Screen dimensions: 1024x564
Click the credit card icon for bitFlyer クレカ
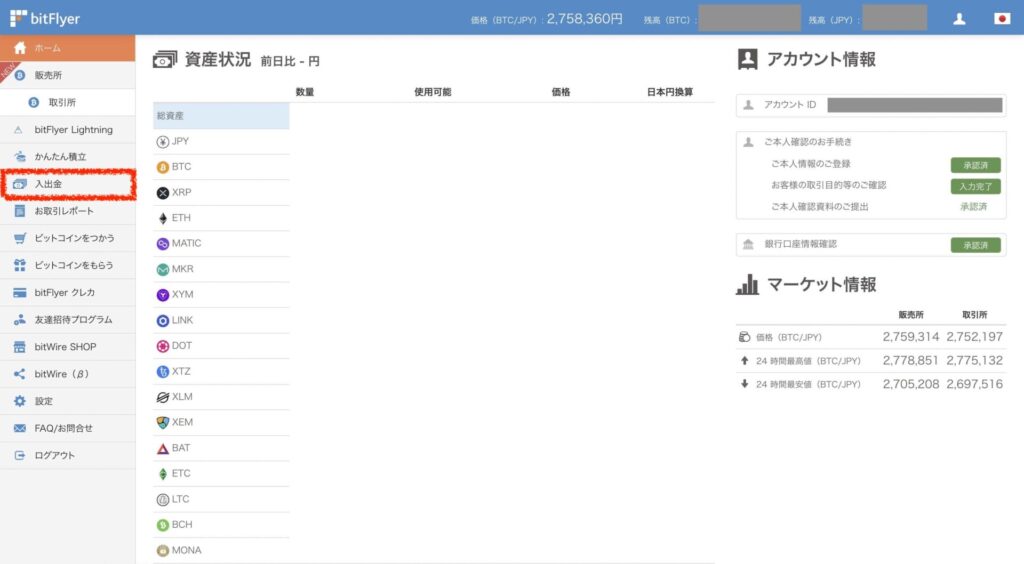(x=20, y=292)
